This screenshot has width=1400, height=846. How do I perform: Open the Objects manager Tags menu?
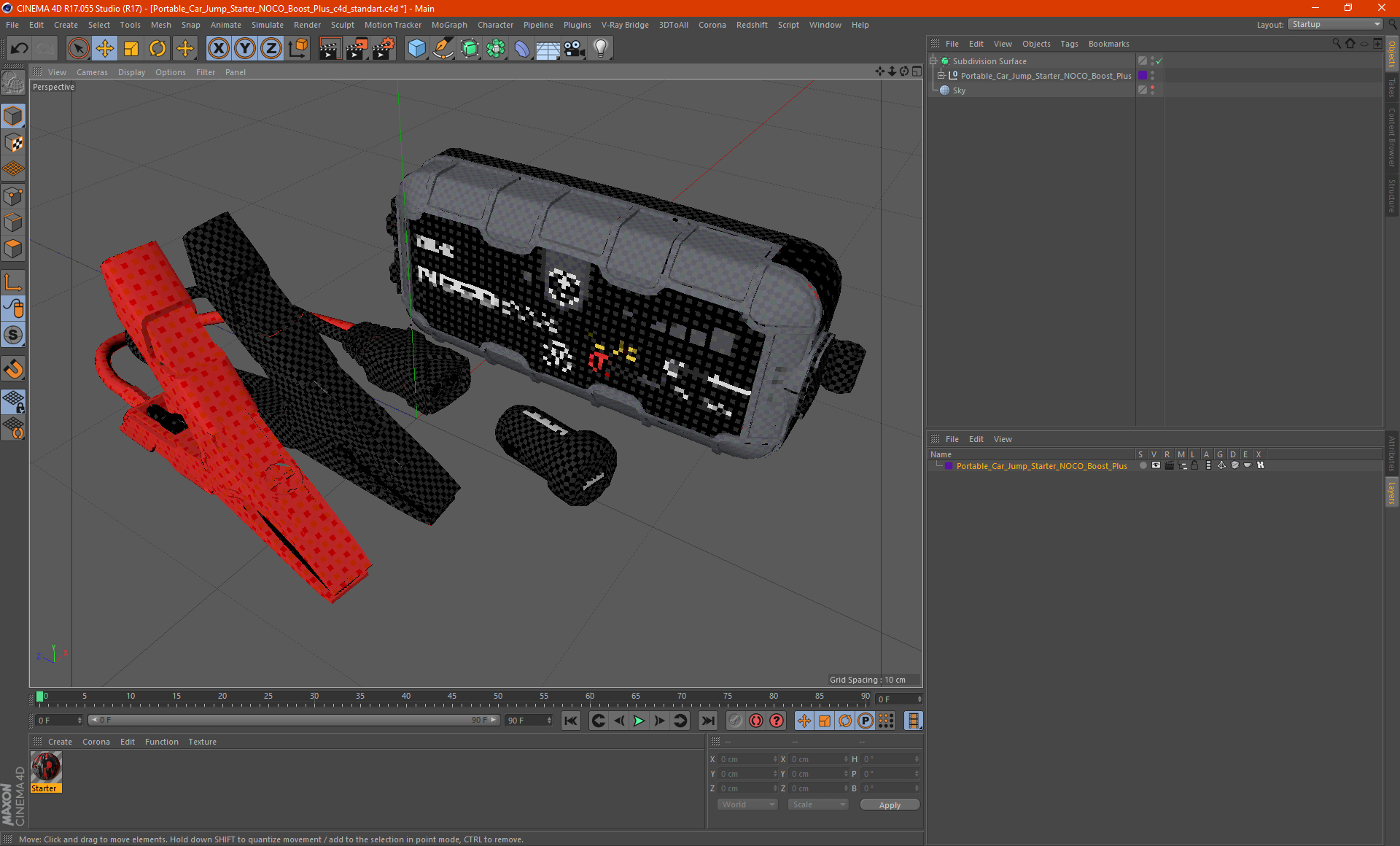(1069, 44)
